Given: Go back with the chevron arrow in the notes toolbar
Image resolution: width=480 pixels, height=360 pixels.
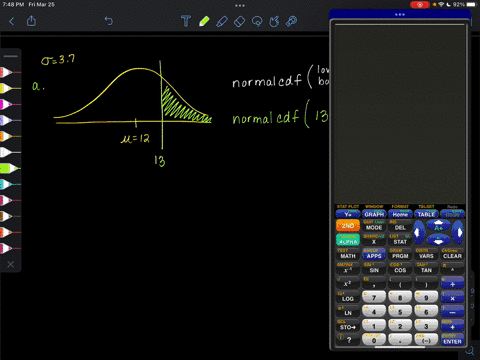Looking at the screenshot, I should coord(12,22).
